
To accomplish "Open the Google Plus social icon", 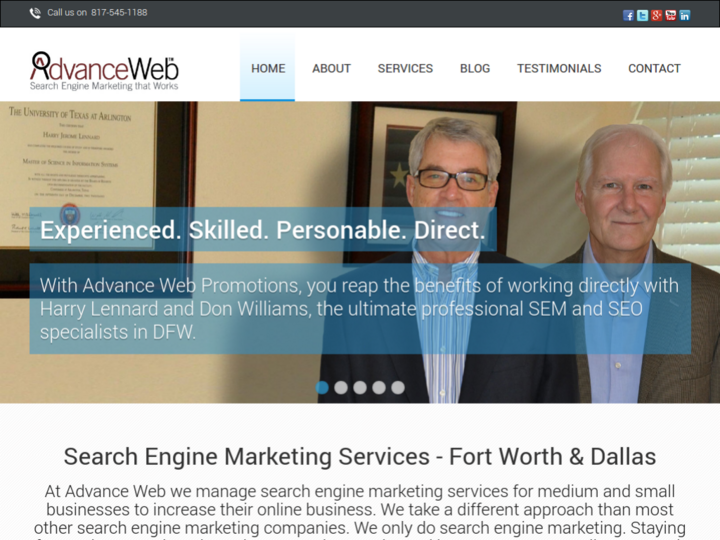I will pos(657,16).
